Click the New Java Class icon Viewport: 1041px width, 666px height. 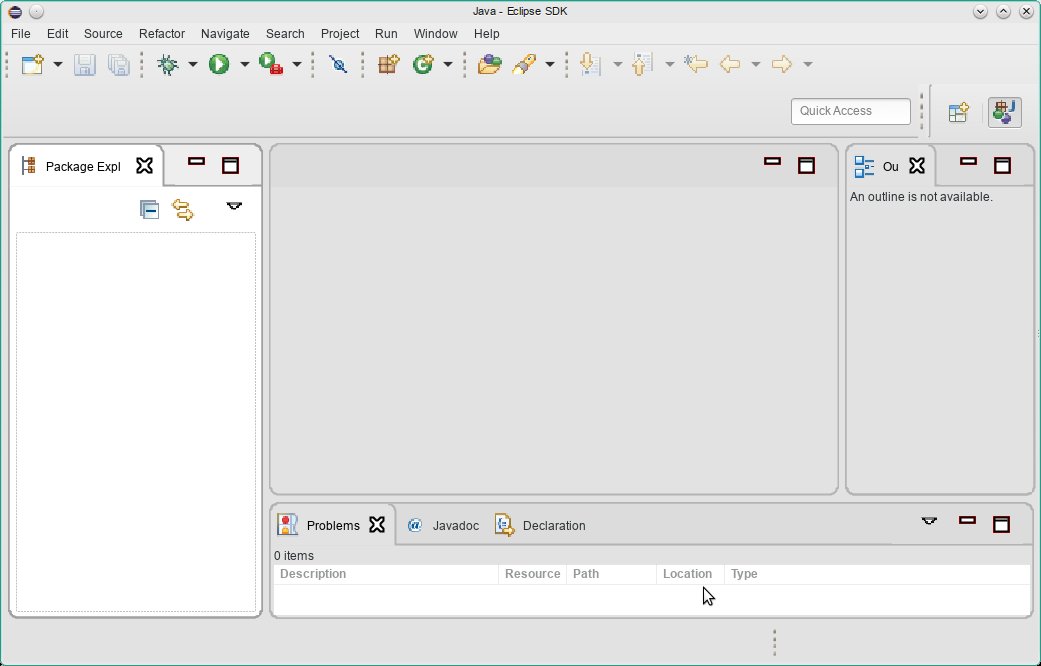423,64
